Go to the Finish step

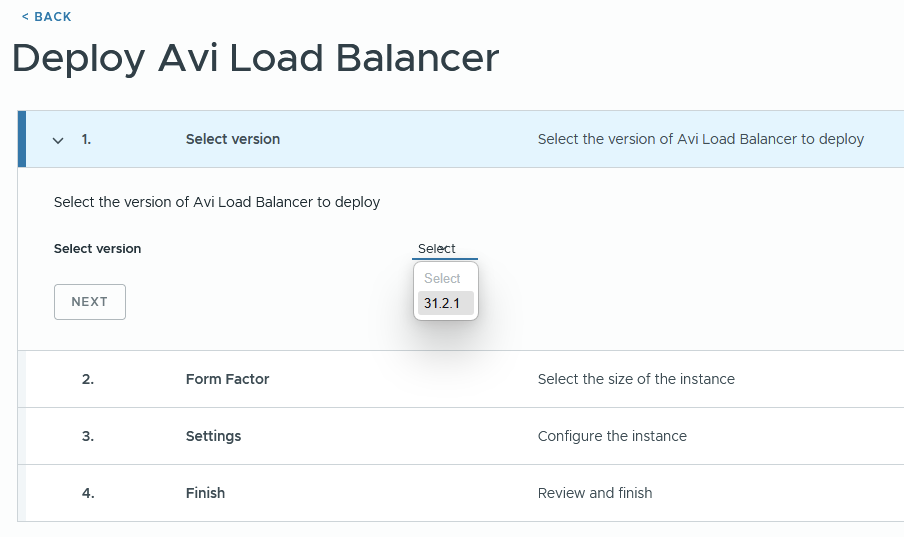click(x=205, y=493)
